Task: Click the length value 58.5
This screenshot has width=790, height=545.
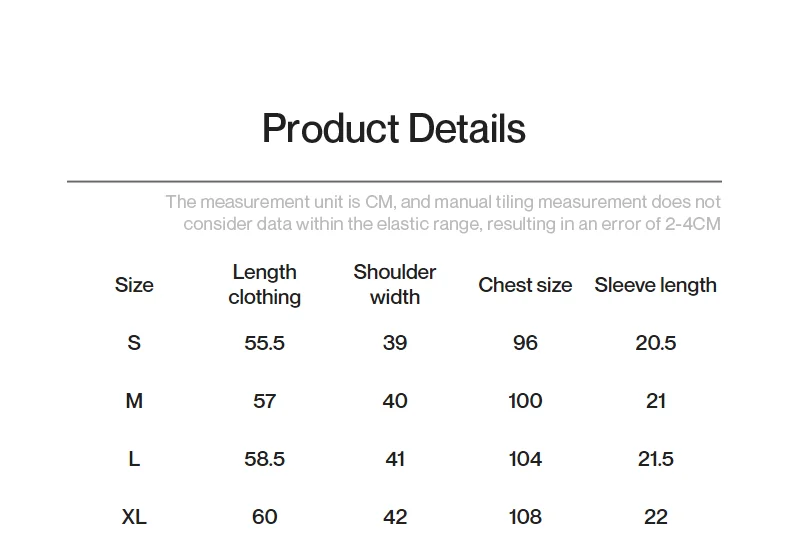Action: tap(265, 459)
